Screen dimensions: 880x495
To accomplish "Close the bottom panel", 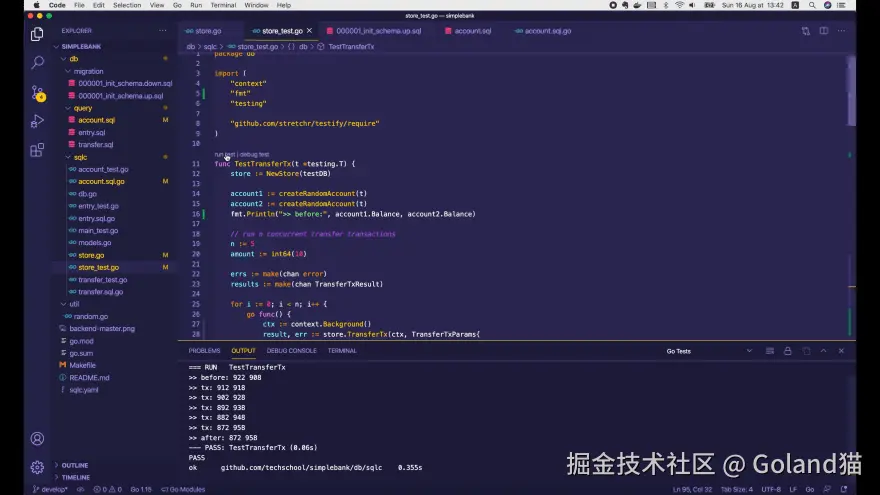I will point(841,351).
